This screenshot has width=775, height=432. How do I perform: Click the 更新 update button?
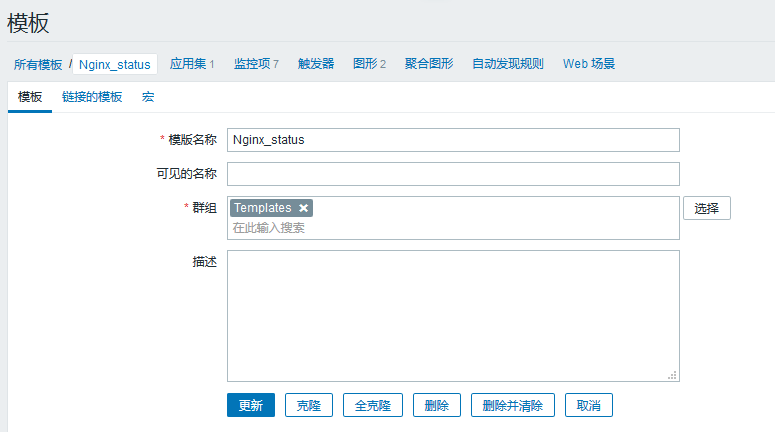pyautogui.click(x=250, y=405)
